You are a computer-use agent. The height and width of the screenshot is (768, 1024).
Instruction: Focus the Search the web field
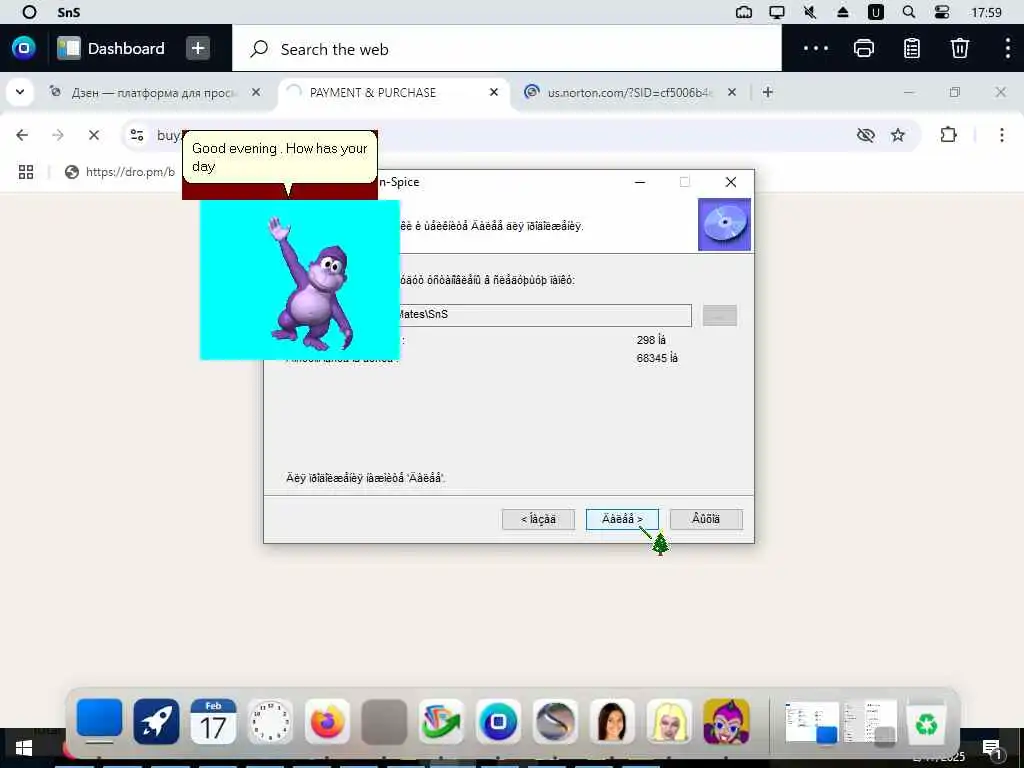point(507,48)
